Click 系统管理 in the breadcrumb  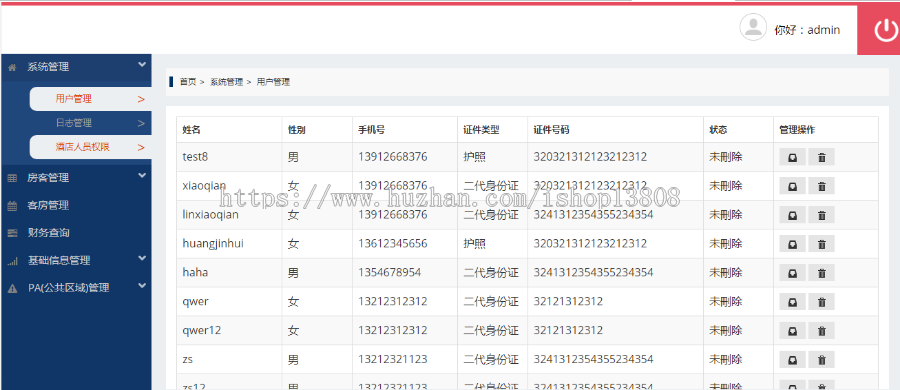[226, 82]
